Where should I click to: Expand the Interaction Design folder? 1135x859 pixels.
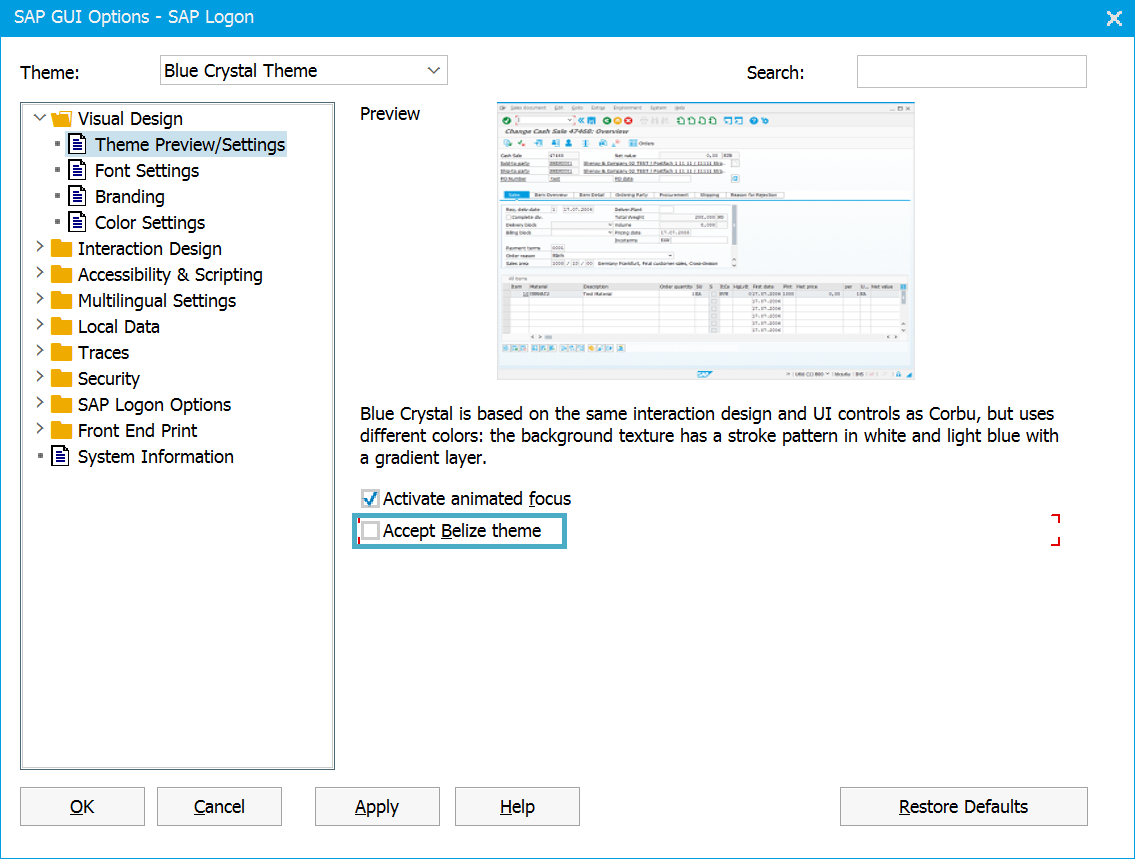point(40,247)
